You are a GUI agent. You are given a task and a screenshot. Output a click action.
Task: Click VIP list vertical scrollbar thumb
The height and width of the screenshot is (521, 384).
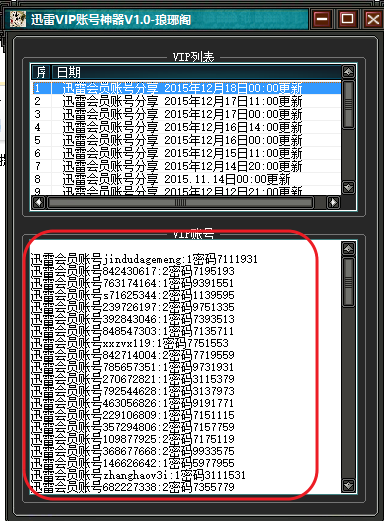pos(348,104)
